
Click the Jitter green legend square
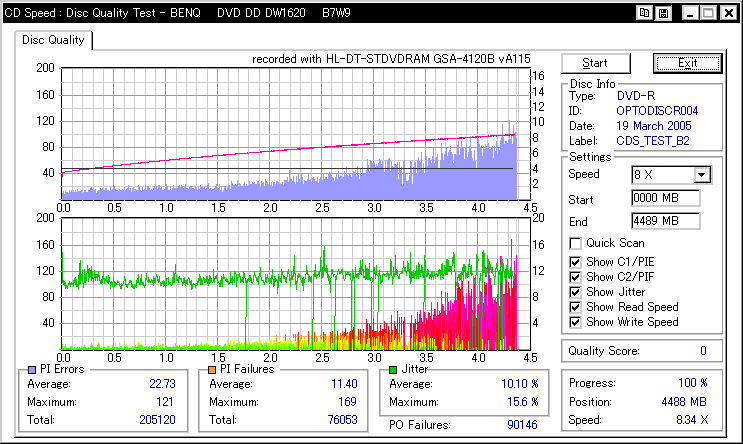pyautogui.click(x=391, y=370)
